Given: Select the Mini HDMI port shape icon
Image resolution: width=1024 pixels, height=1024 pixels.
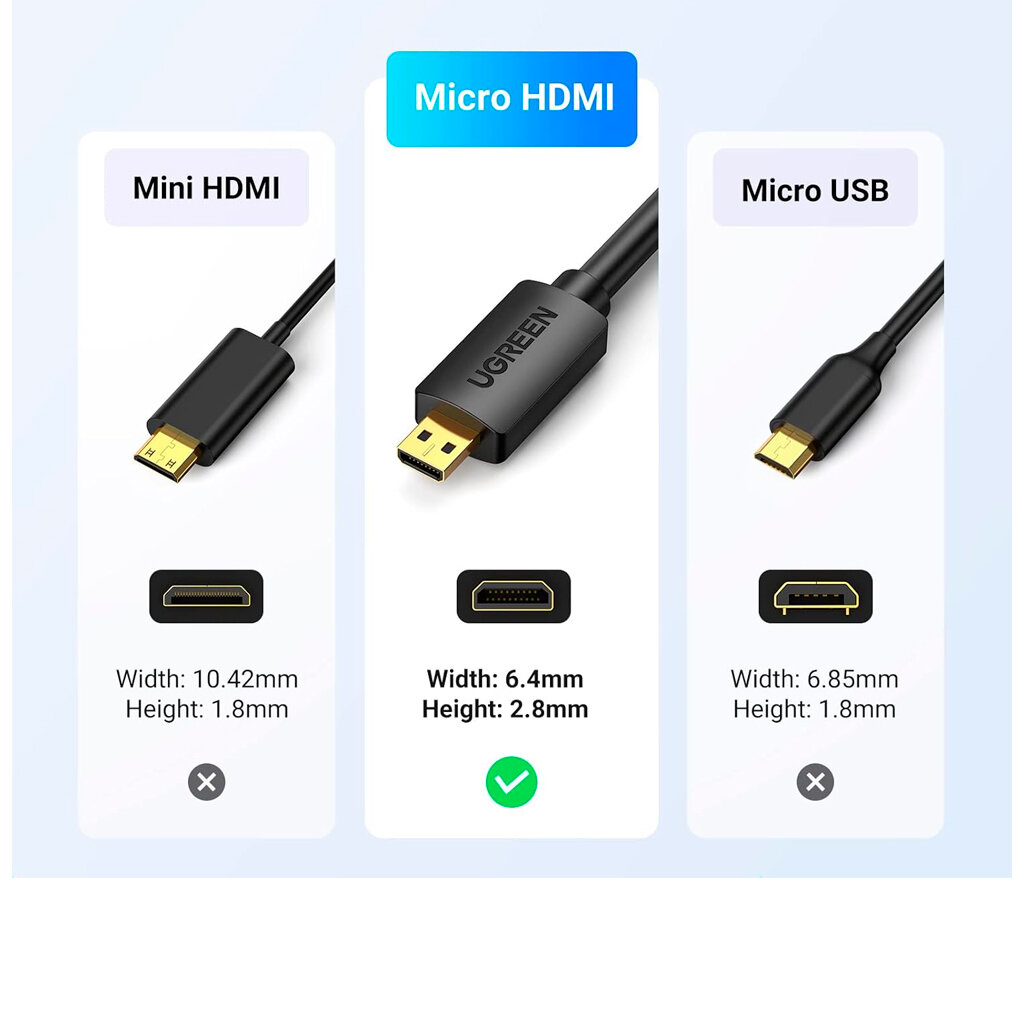Looking at the screenshot, I should point(206,596).
